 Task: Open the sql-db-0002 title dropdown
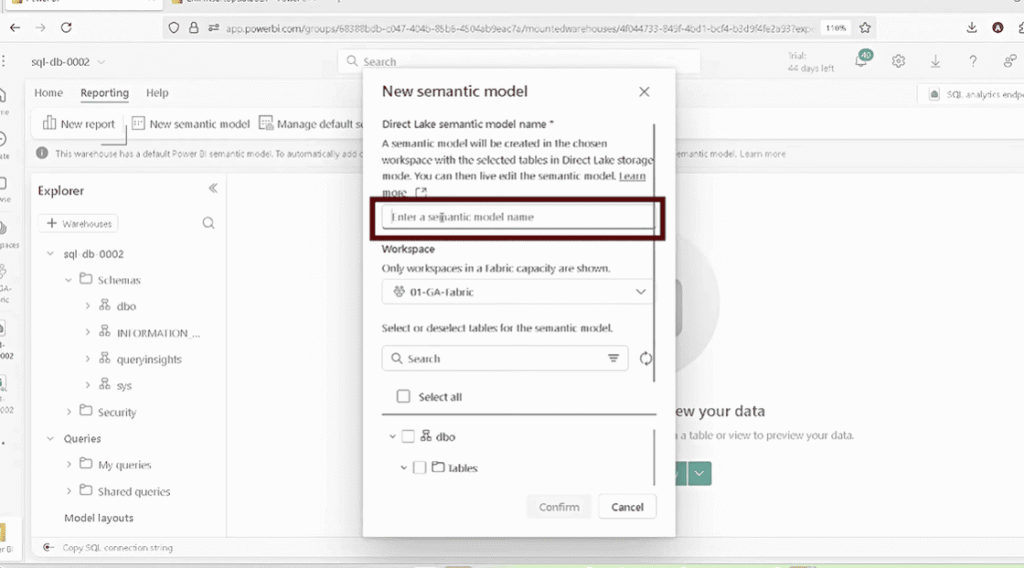(101, 62)
